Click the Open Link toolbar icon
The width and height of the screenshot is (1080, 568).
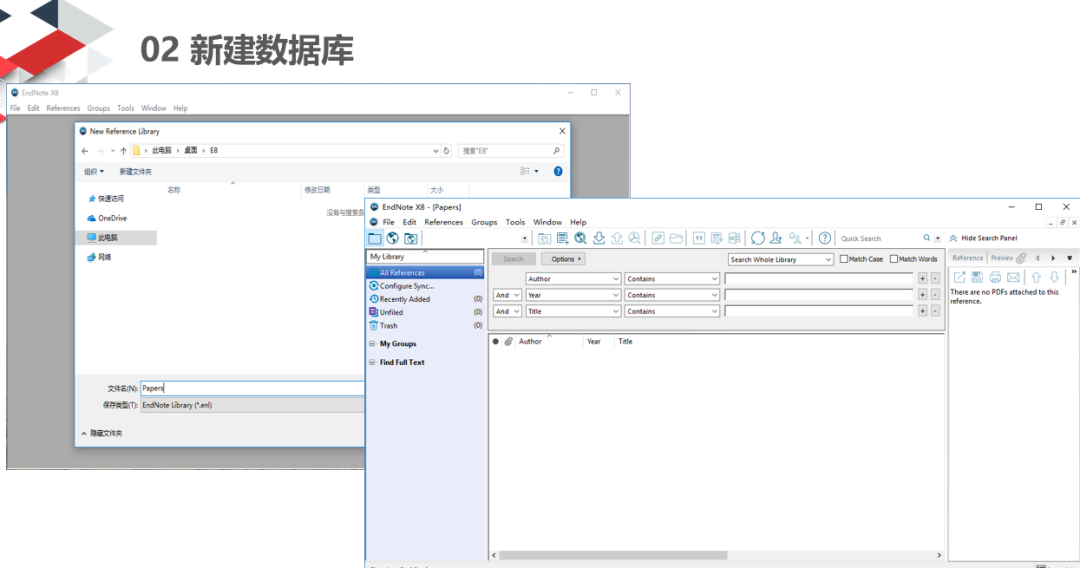(x=658, y=238)
